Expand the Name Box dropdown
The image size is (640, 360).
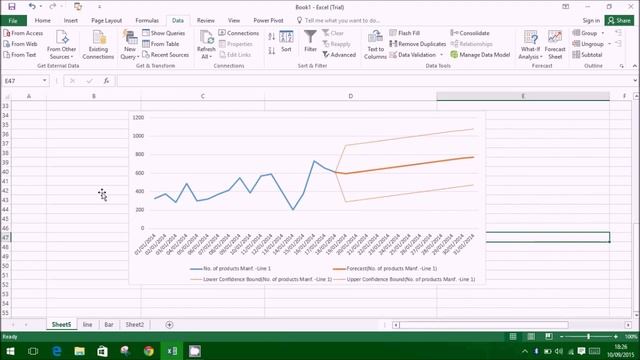point(44,81)
